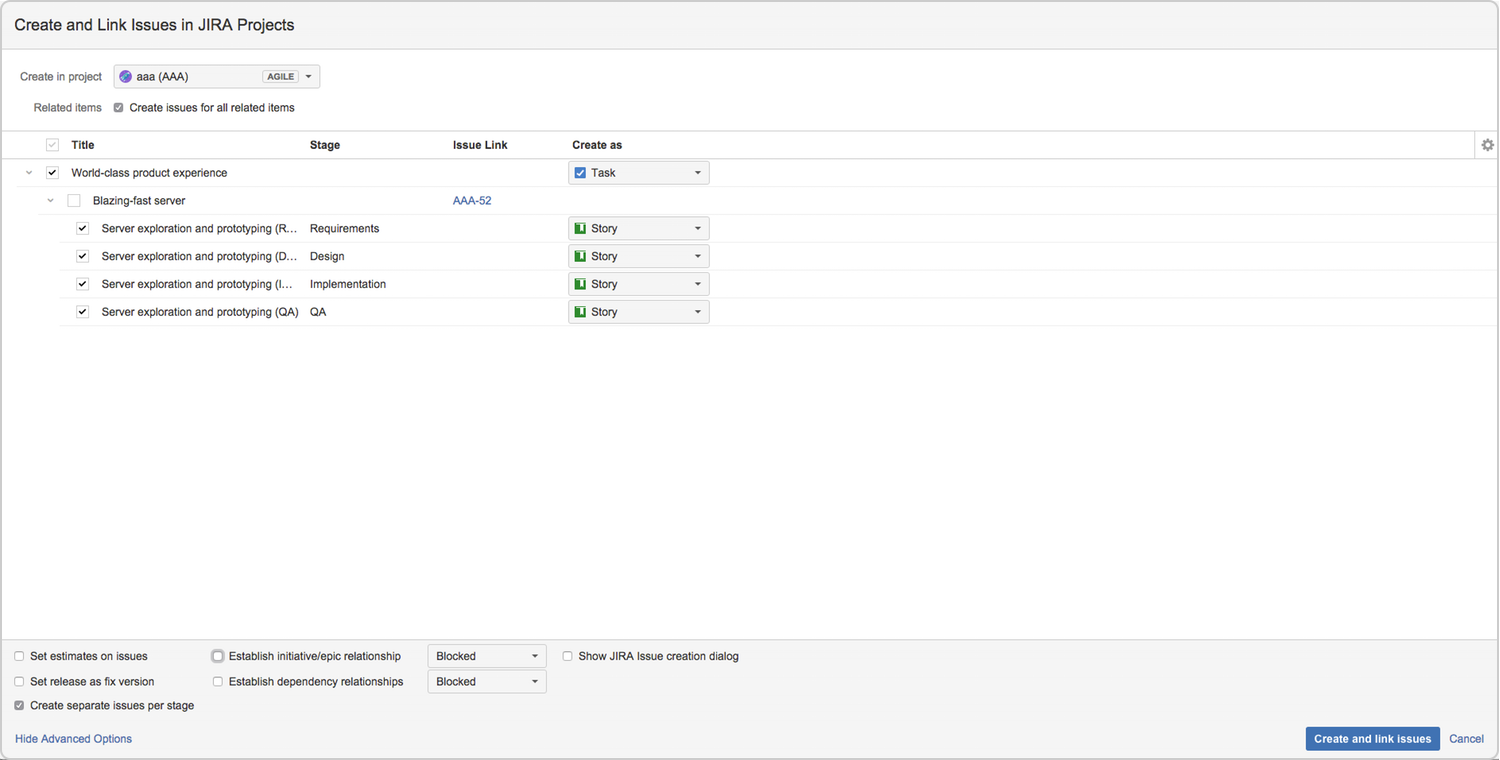The width and height of the screenshot is (1500, 760).
Task: Click the World-class product experience title
Action: (149, 173)
